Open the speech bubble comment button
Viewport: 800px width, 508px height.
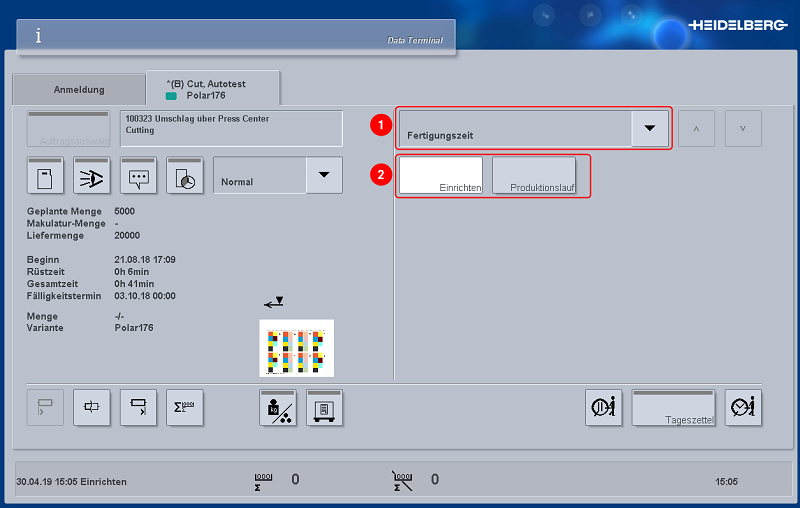pos(138,175)
